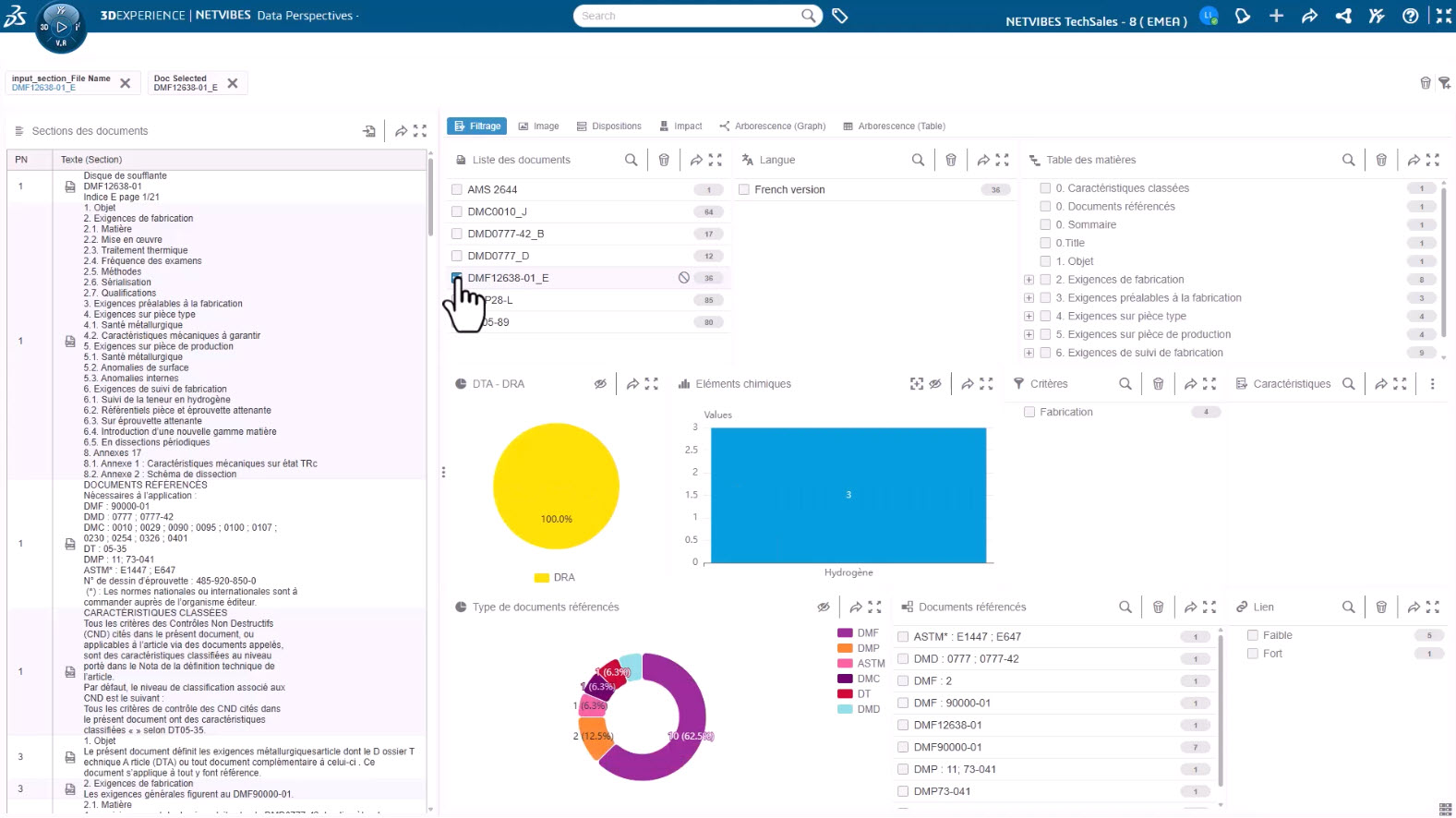Click the plus add icon in header
The width and height of the screenshot is (1456, 818).
1276,16
